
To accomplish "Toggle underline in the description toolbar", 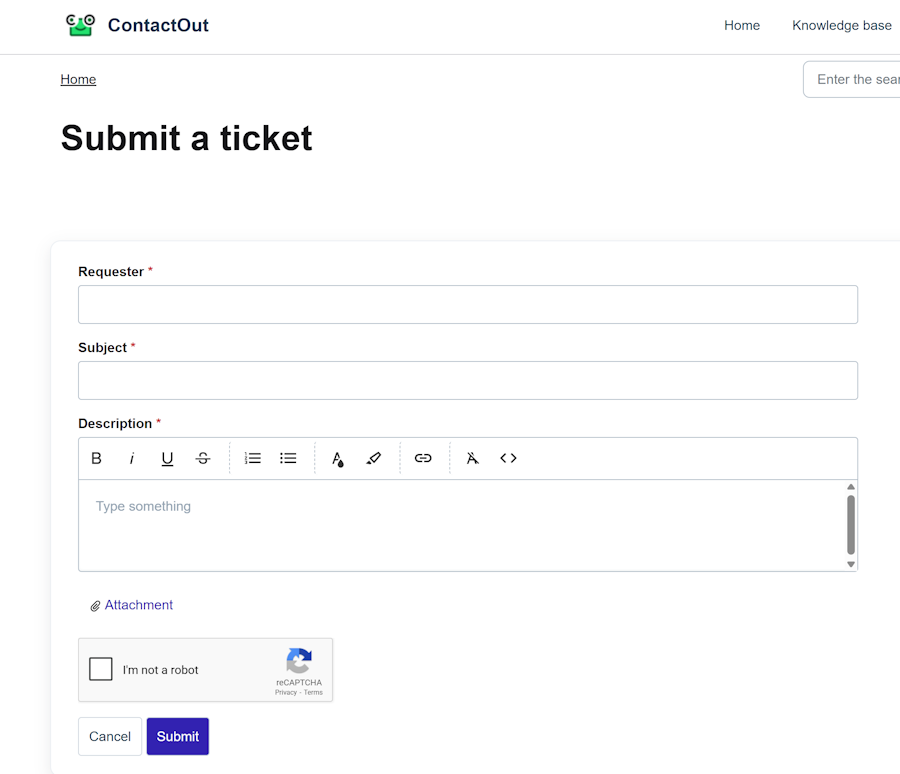I will 167,458.
